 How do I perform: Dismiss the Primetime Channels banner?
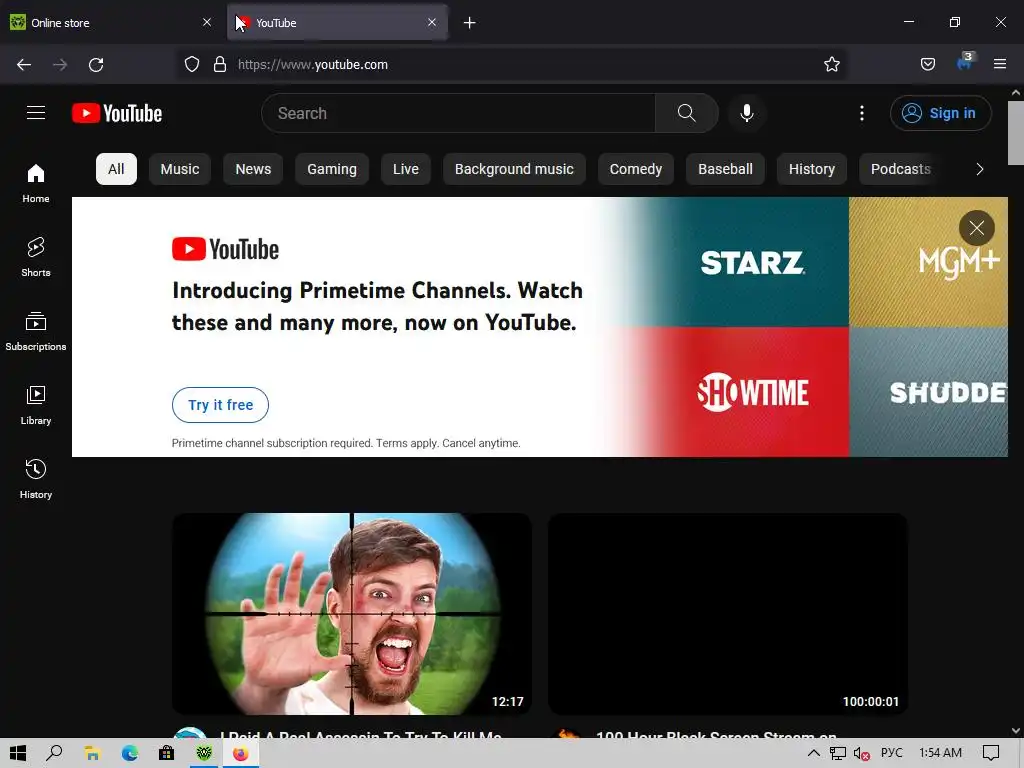pyautogui.click(x=976, y=228)
